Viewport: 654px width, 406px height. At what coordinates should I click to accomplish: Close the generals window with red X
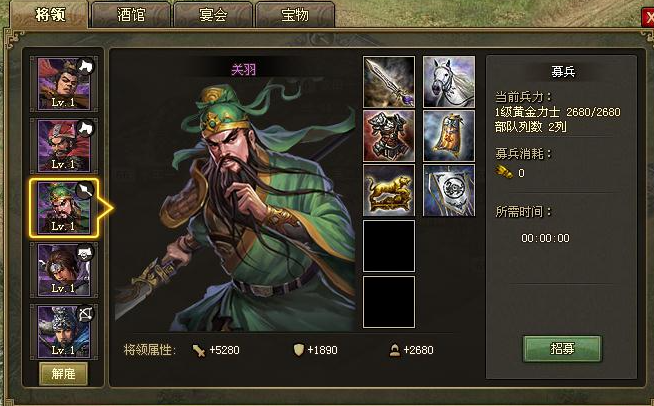pos(648,18)
